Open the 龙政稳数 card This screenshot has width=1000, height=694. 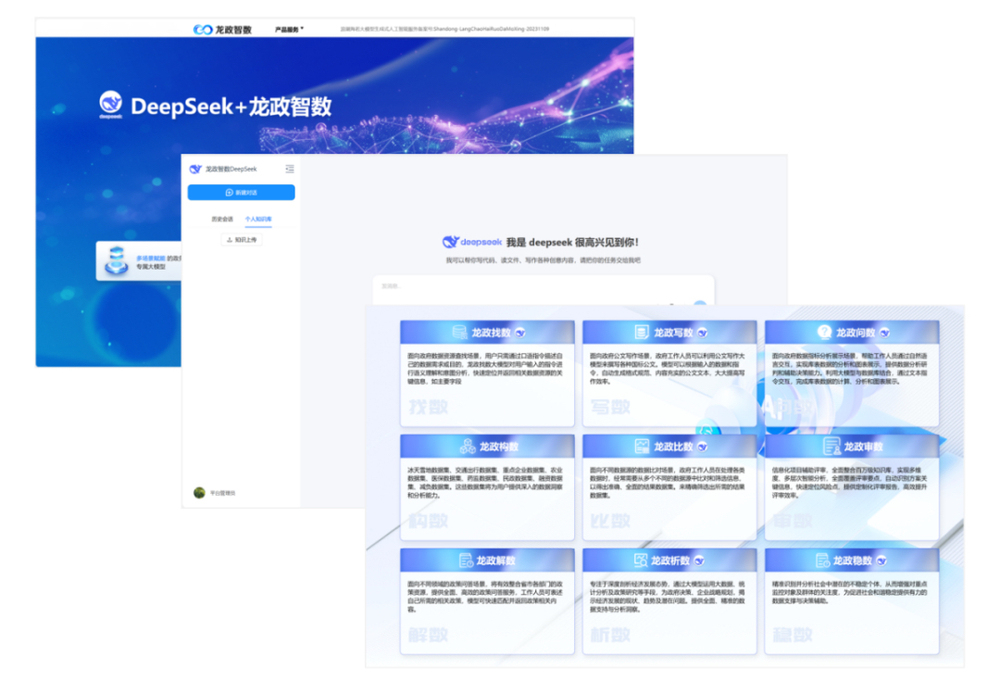(x=851, y=601)
